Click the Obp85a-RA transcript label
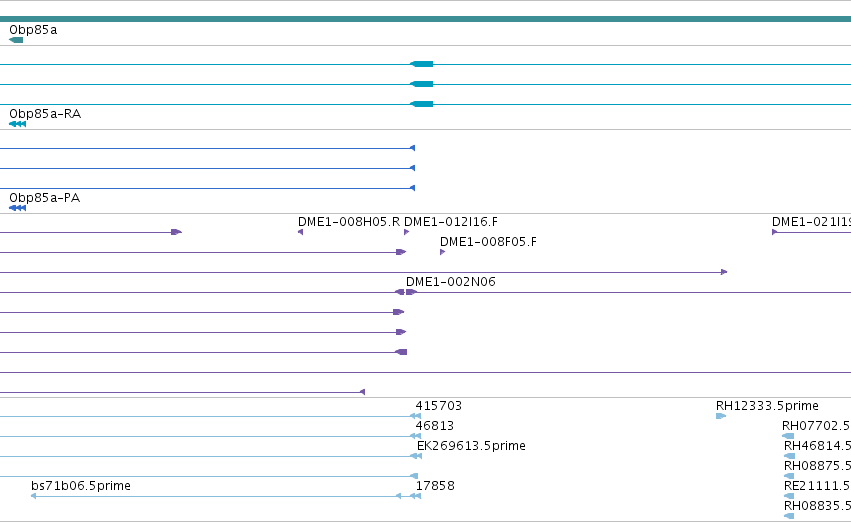Screen dimensions: 851x522 point(45,114)
